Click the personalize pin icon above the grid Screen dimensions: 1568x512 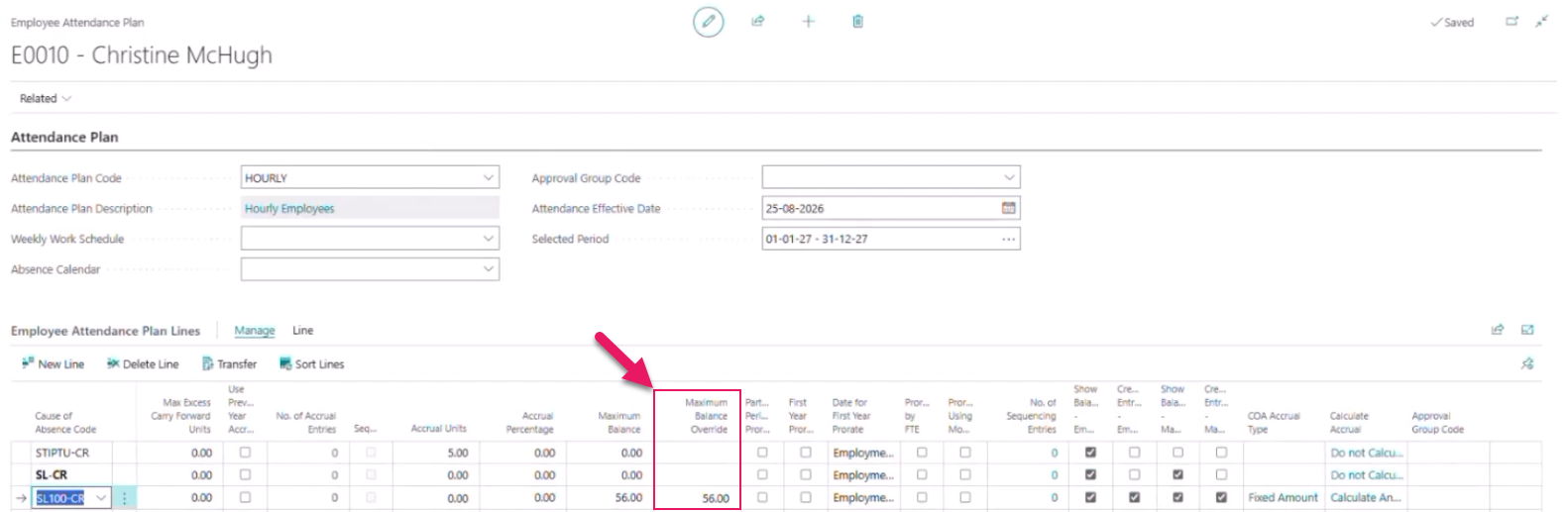(1527, 363)
